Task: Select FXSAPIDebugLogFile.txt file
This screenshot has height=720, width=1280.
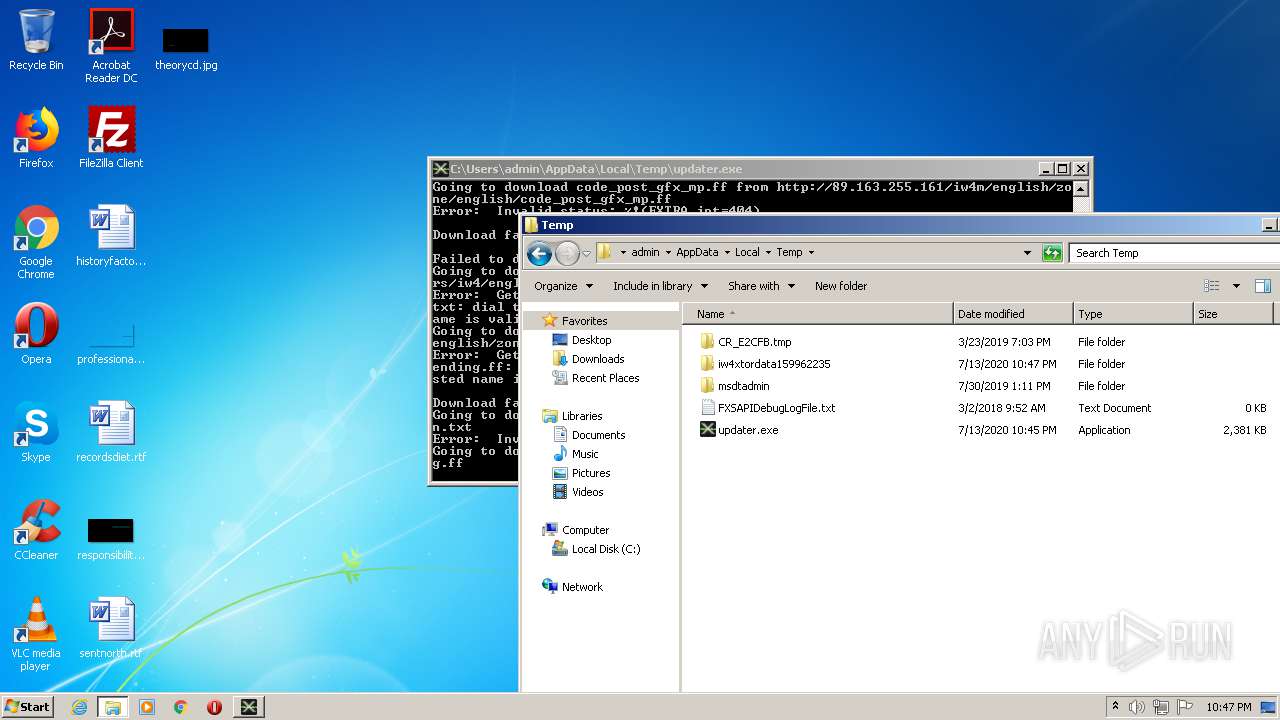Action: point(776,408)
